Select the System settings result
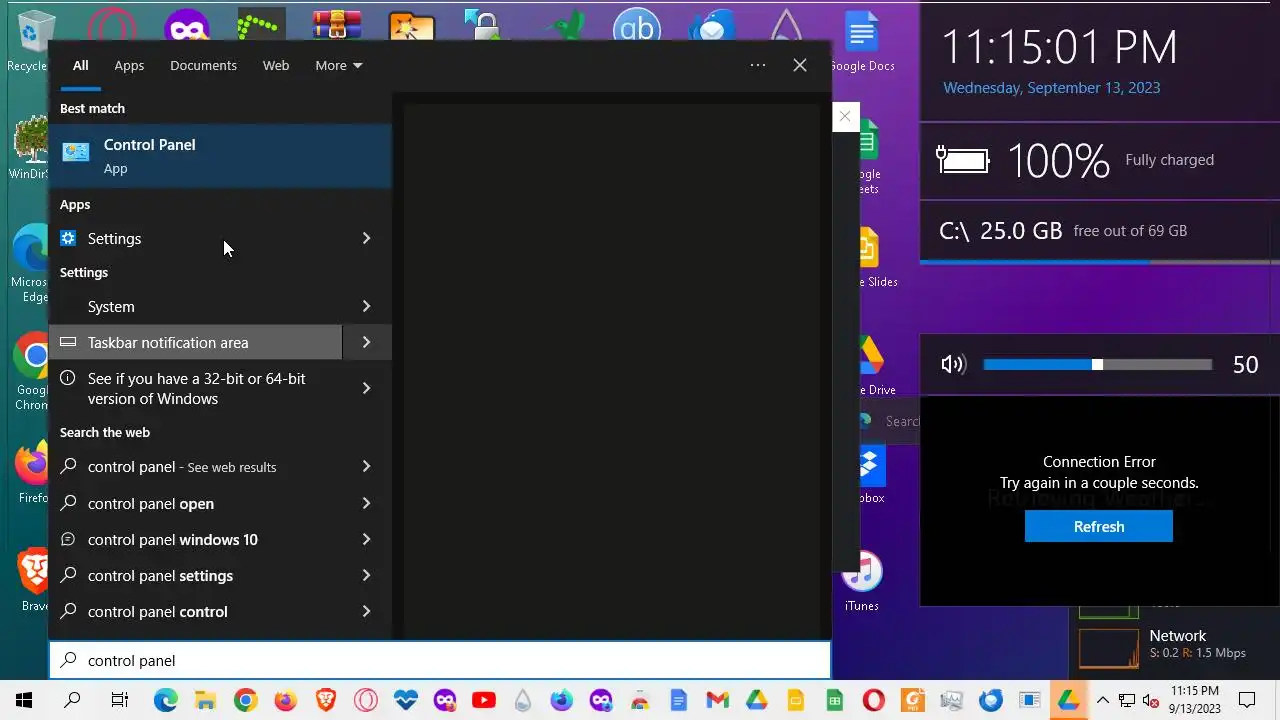Screen dimensions: 1280x720 coord(196,306)
